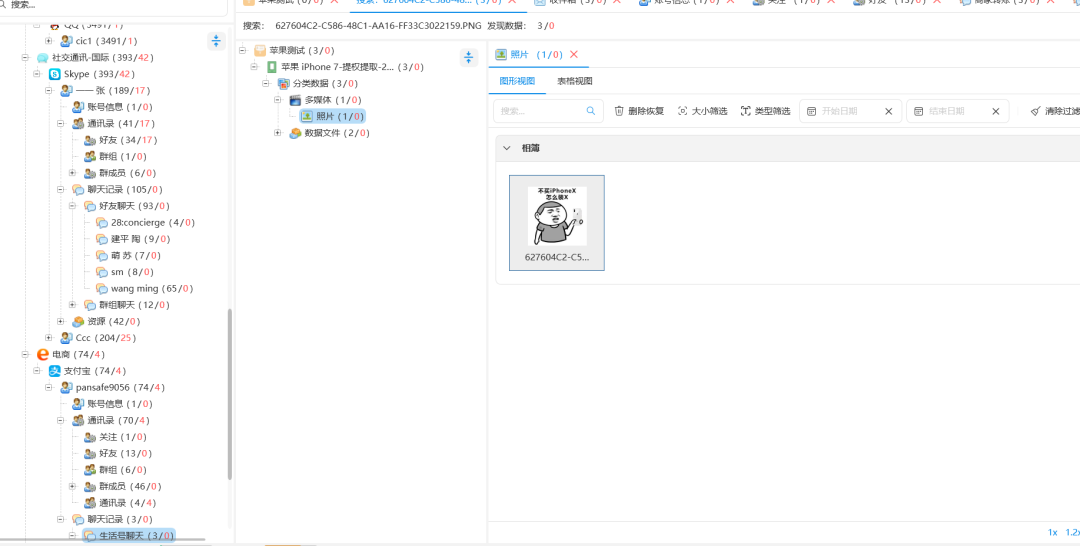The height and width of the screenshot is (546, 1080).
Task: Select 好友 (13/0) under pansafe9056
Action: pos(118,454)
